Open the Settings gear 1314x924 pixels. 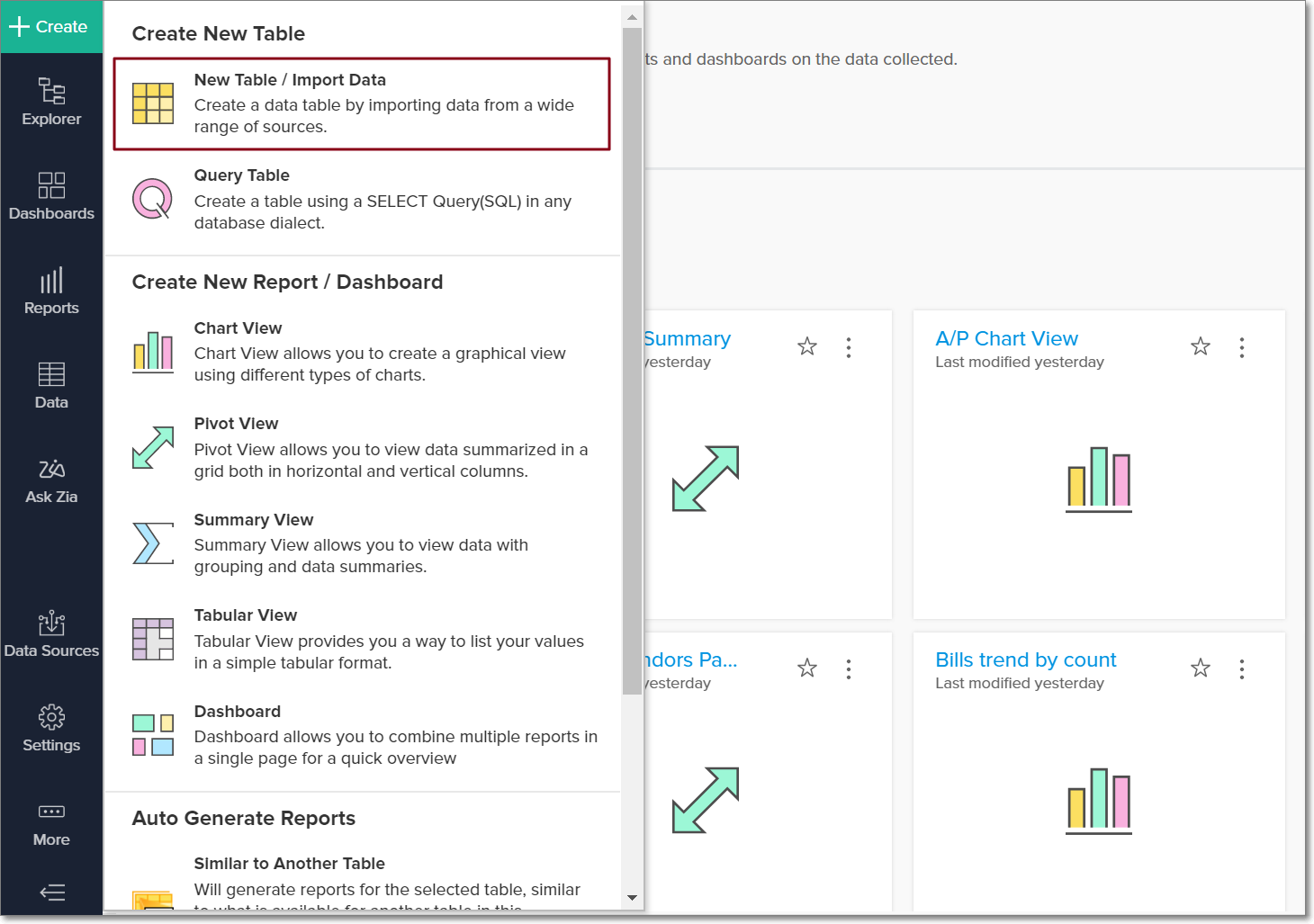[x=51, y=729]
